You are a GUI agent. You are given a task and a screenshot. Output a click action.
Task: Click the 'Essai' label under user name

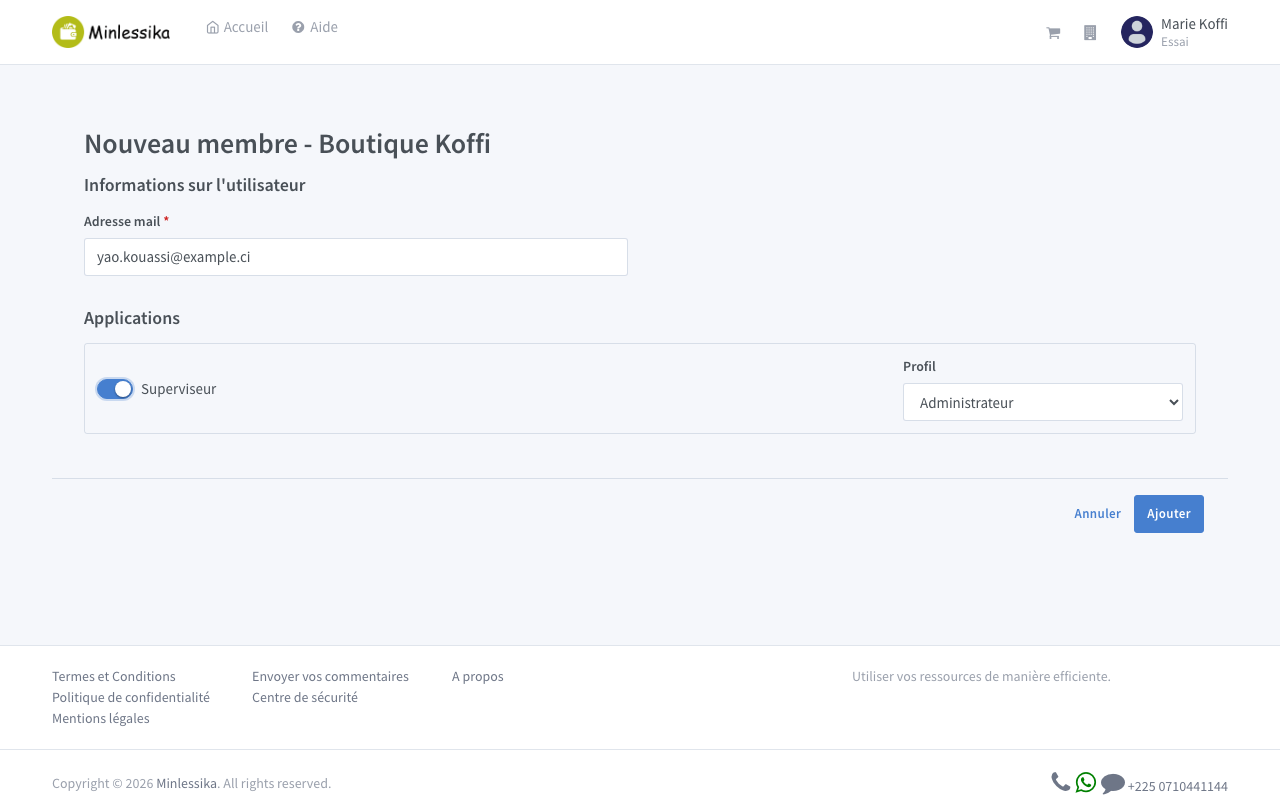coord(1175,42)
